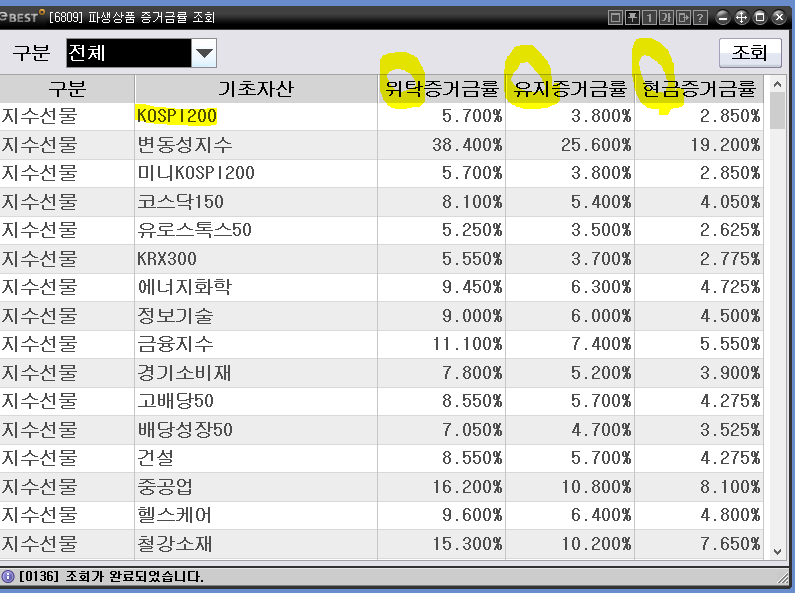
Task: Click the 19.200% cash margin value
Action: click(726, 145)
